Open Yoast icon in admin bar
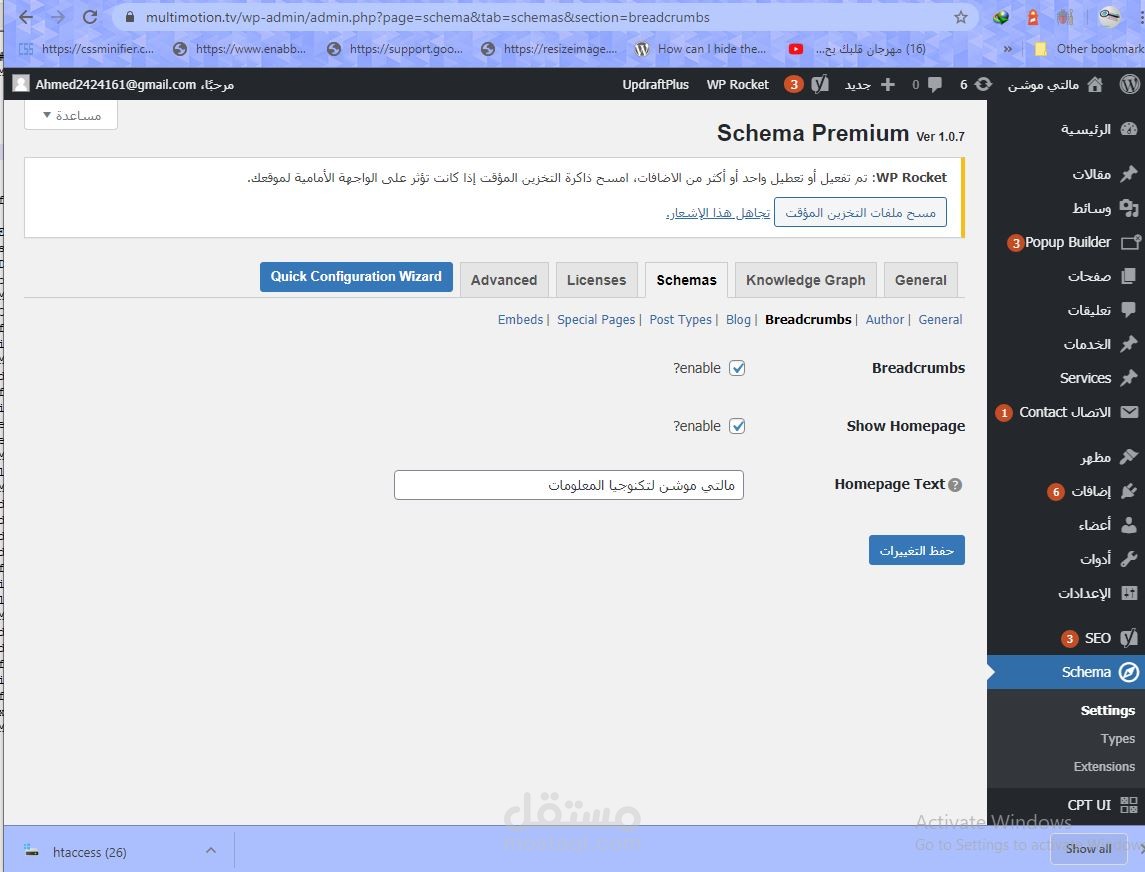 coord(820,84)
